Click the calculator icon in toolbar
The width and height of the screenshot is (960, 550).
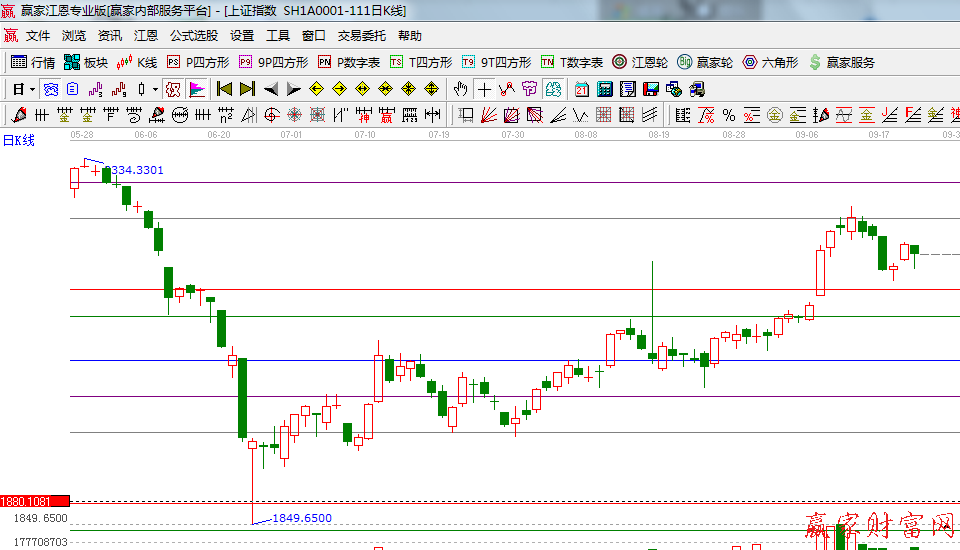click(604, 89)
